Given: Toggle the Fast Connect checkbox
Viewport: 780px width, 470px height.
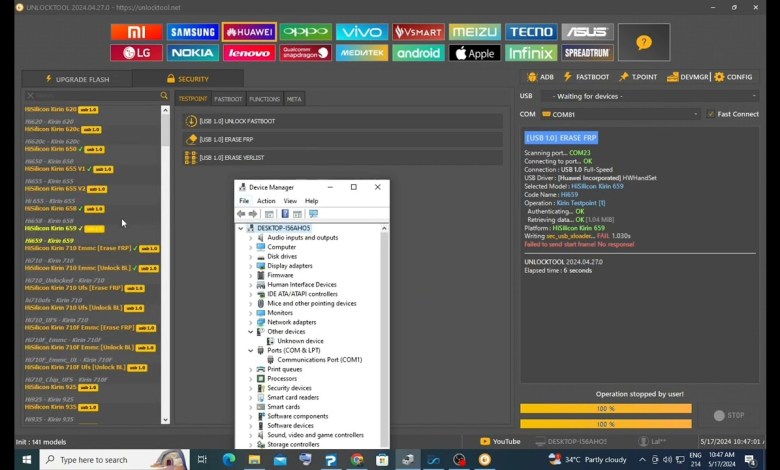Looking at the screenshot, I should coord(711,114).
